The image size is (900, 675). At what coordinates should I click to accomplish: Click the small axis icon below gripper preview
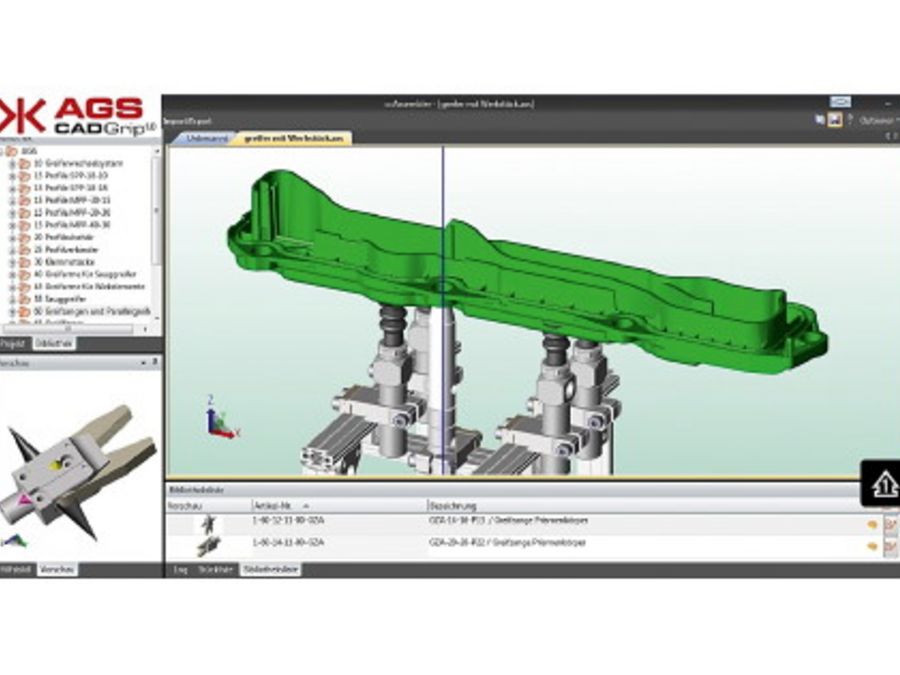[15, 540]
